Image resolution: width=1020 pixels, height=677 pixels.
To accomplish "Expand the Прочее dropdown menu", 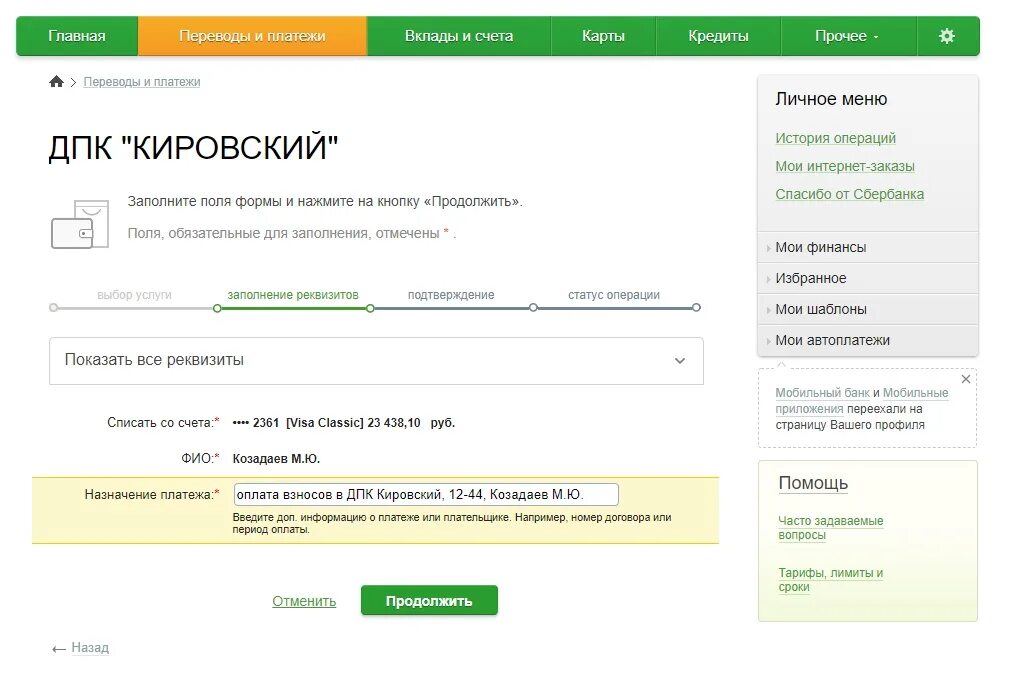I will click(x=848, y=36).
